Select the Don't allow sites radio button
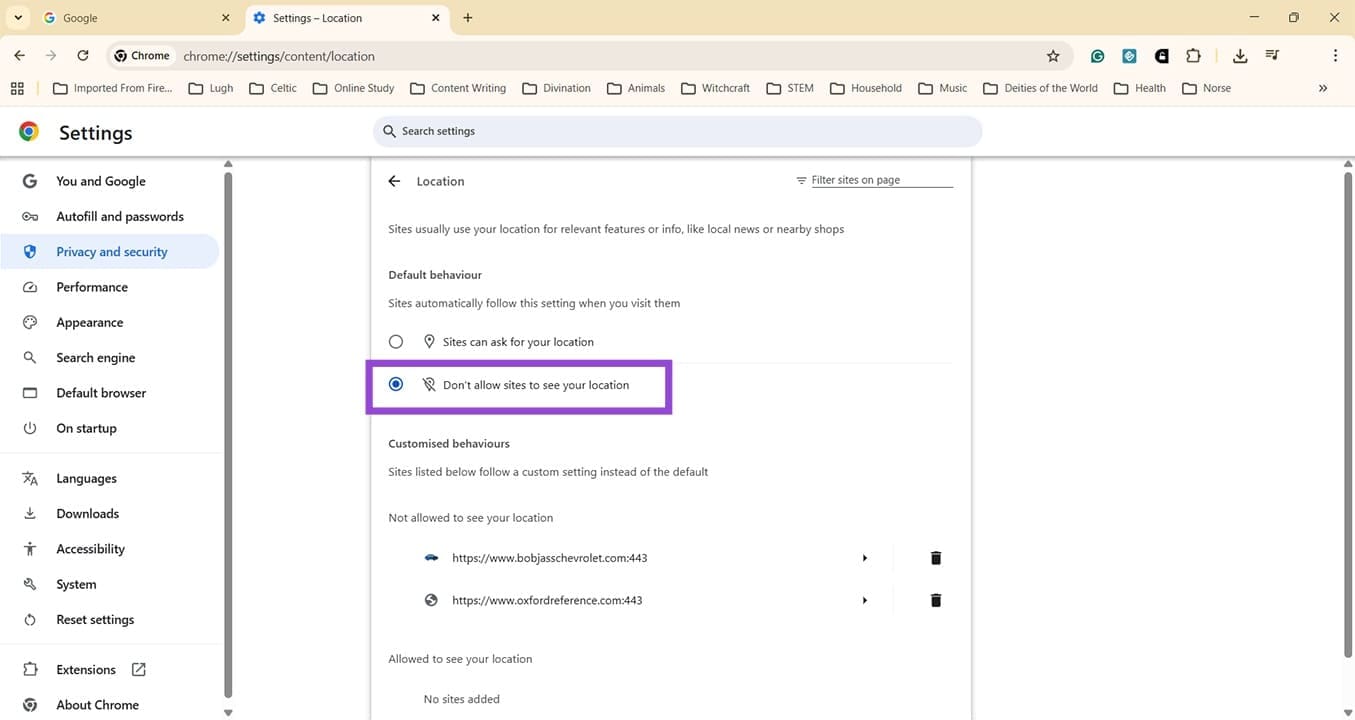This screenshot has height=720, width=1355. [x=395, y=383]
